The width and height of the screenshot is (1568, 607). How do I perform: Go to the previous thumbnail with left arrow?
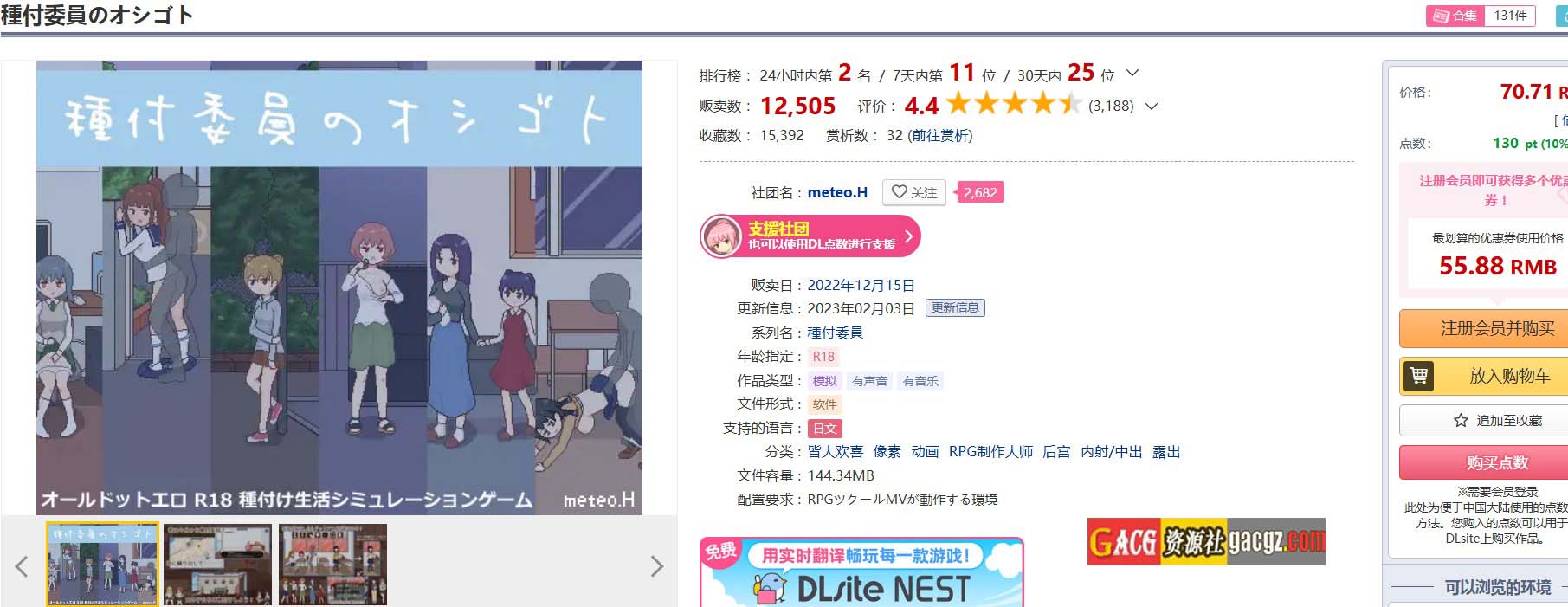22,566
